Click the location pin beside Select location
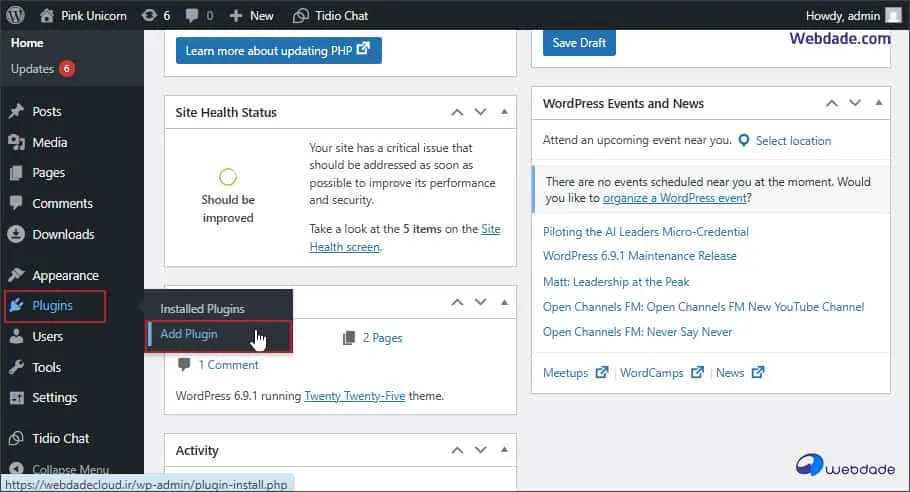The height and width of the screenshot is (492, 910). [x=744, y=141]
